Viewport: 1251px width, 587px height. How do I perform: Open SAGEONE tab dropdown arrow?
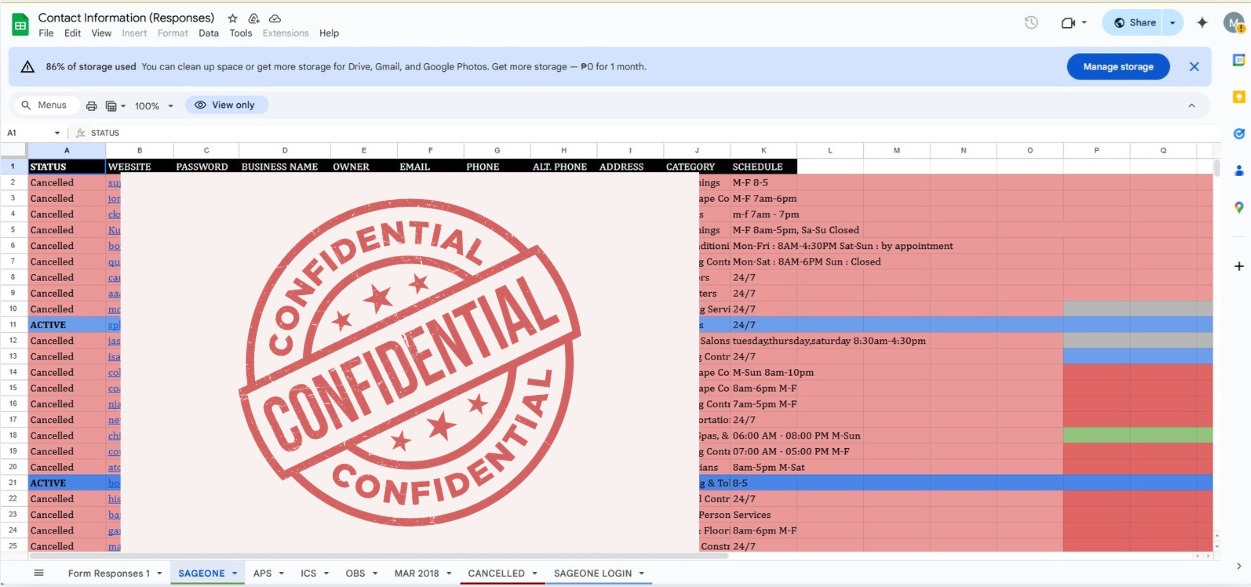235,574
